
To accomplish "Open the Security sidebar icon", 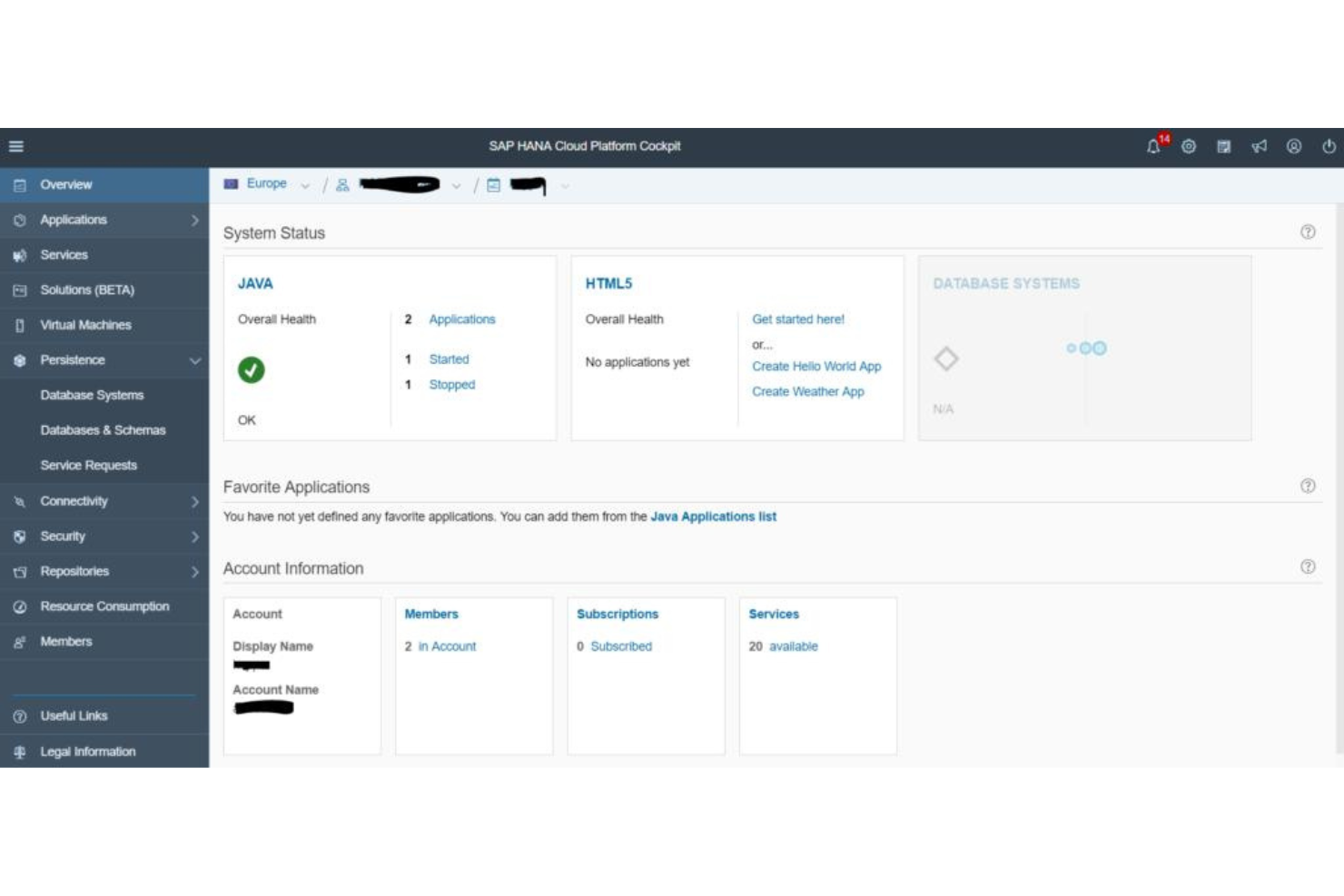I will click(x=19, y=536).
